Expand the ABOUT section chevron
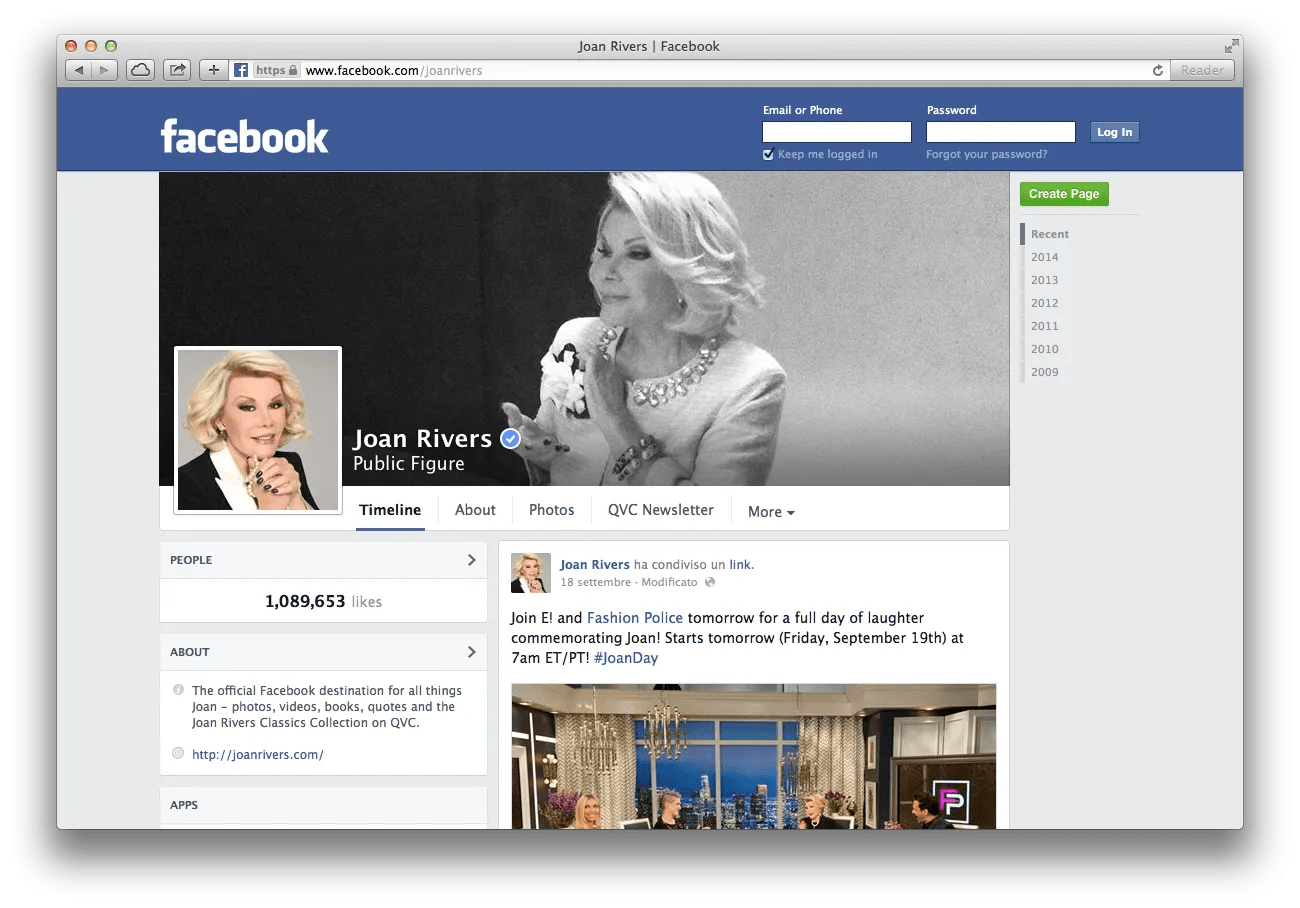Screen dimensions: 1300x908 pos(472,652)
